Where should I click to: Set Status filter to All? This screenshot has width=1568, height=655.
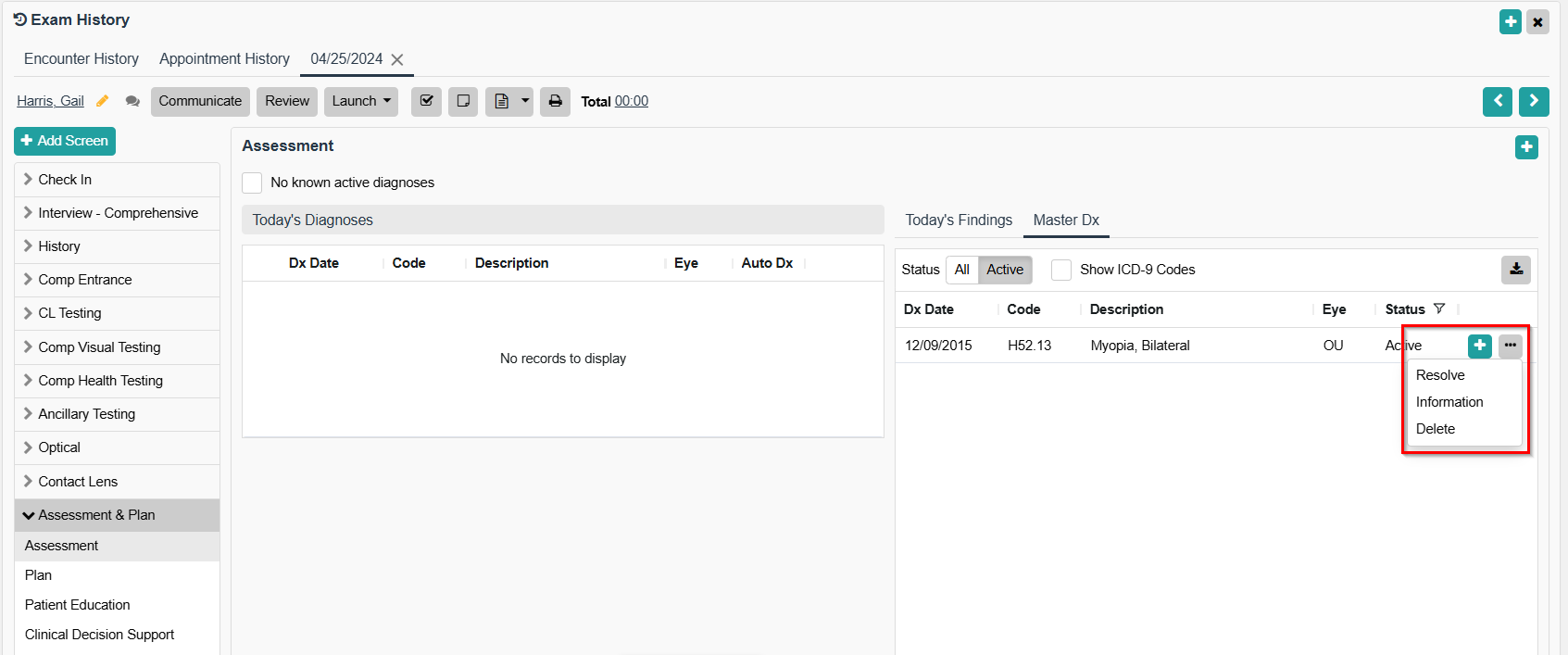[x=961, y=270]
